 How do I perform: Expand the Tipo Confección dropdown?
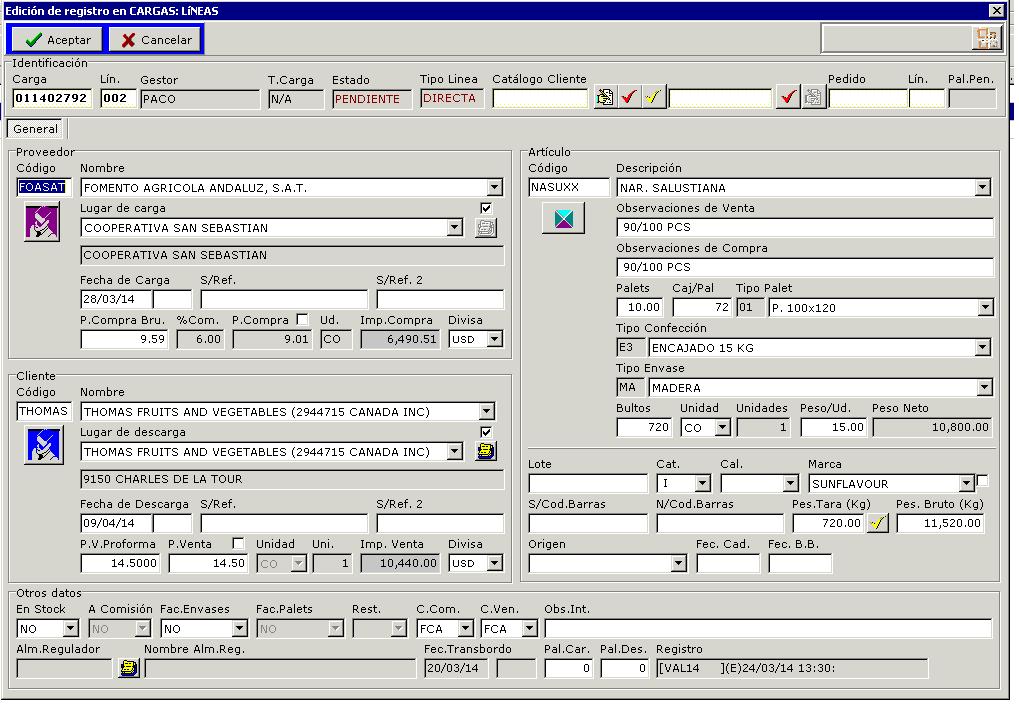(983, 348)
